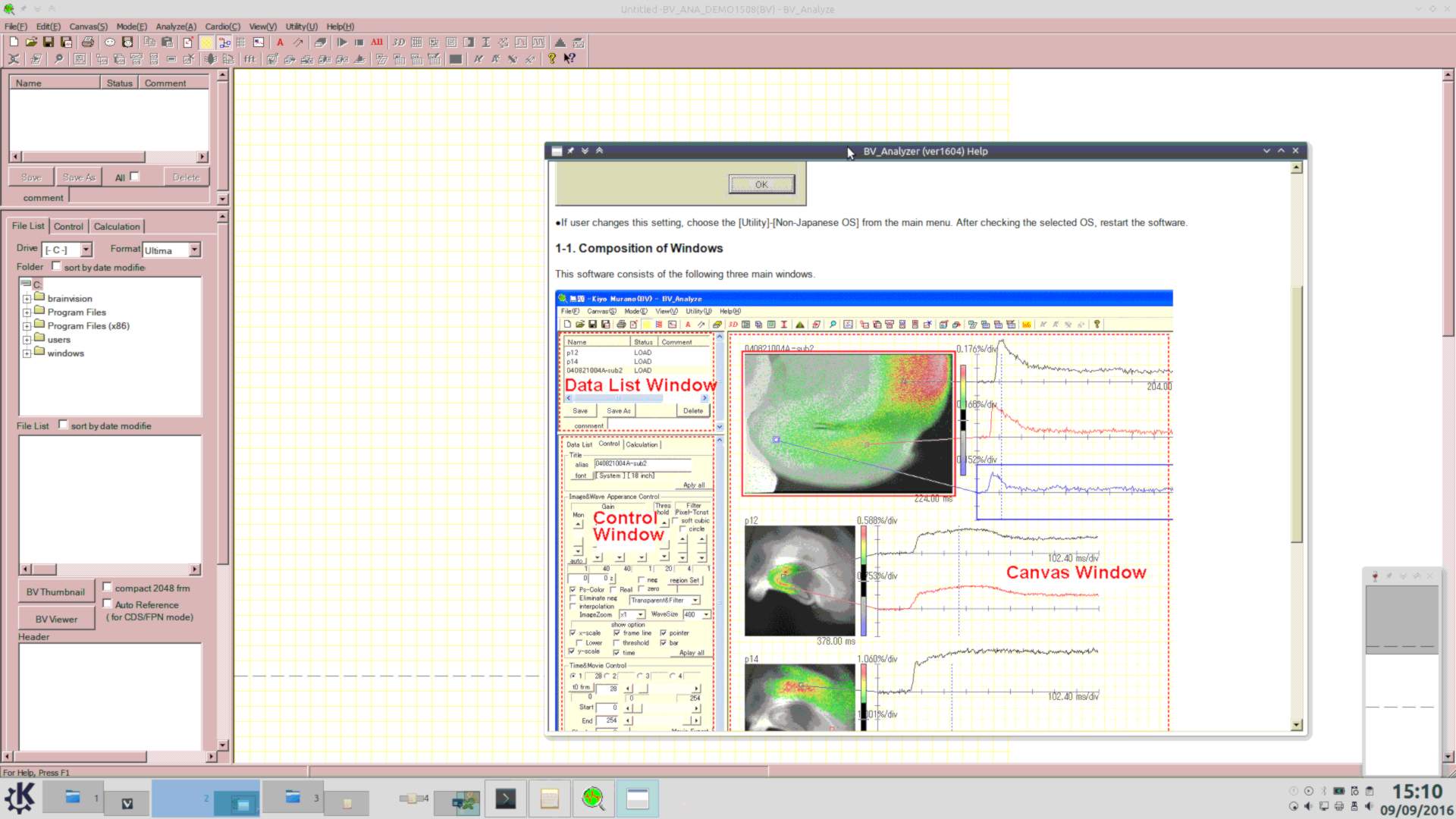Click the yellow grid canvas icon
Image resolution: width=1456 pixels, height=819 pixels.
pos(206,42)
